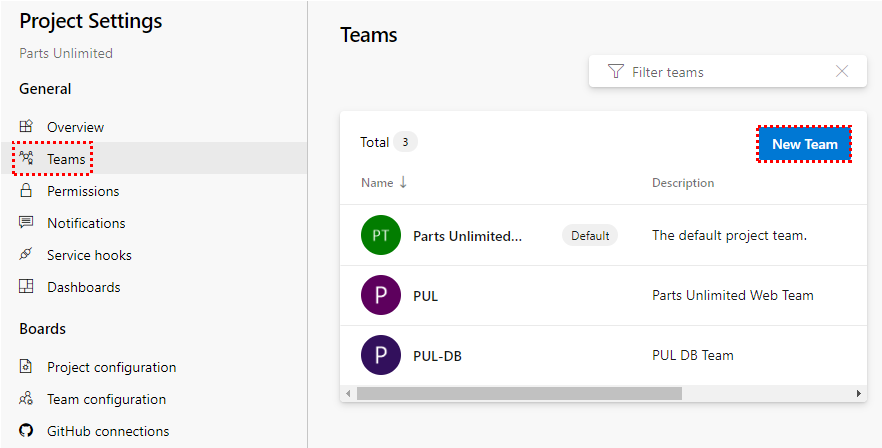Open the Parts Unlimited... team link

pos(467,236)
